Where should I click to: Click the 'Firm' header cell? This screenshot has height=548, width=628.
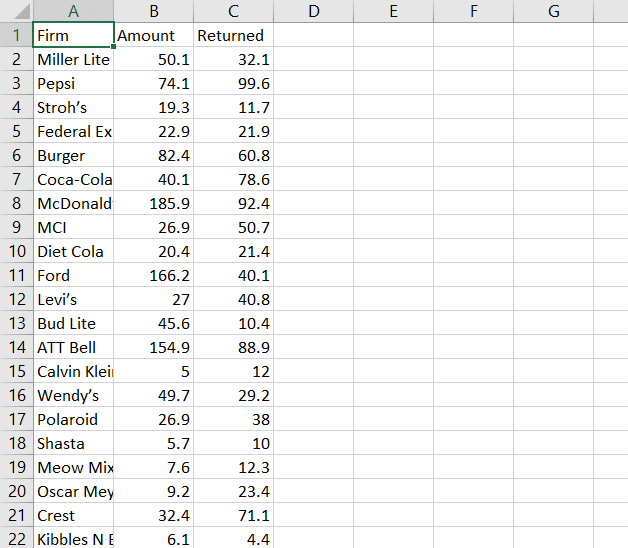tap(73, 35)
